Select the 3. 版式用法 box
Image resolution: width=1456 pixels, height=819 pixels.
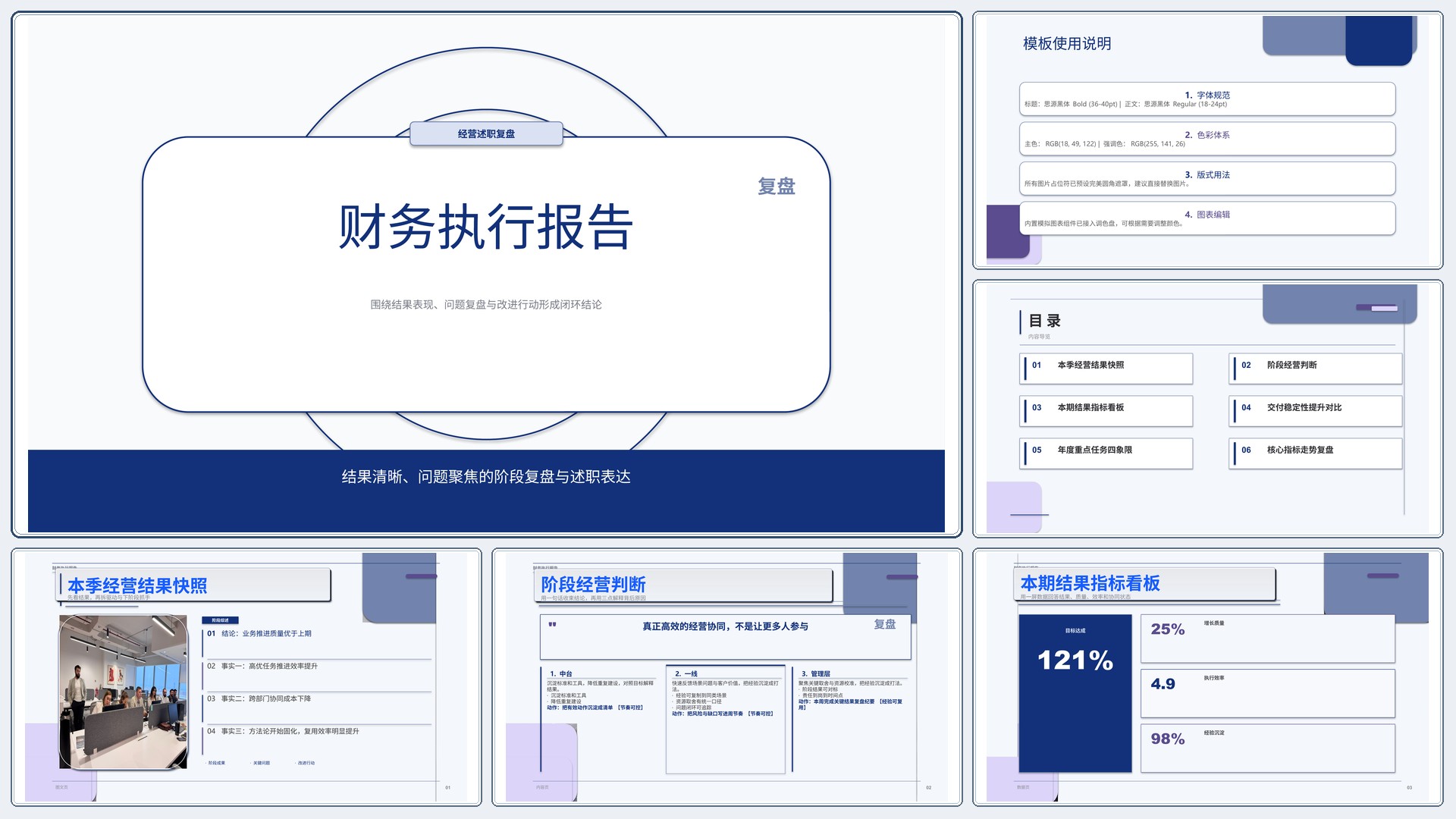1207,179
